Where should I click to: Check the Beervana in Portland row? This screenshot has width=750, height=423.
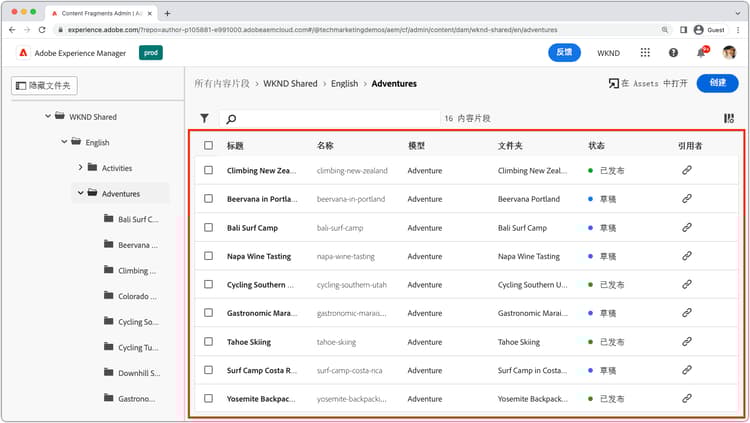209,198
